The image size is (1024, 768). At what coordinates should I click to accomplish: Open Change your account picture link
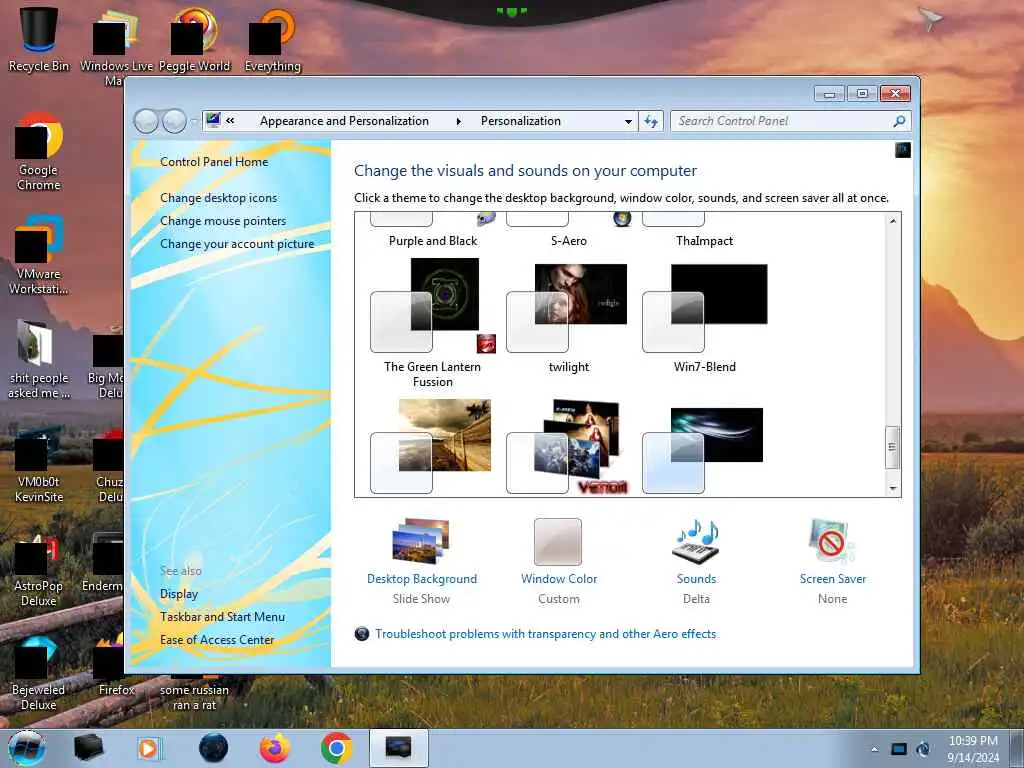[237, 244]
